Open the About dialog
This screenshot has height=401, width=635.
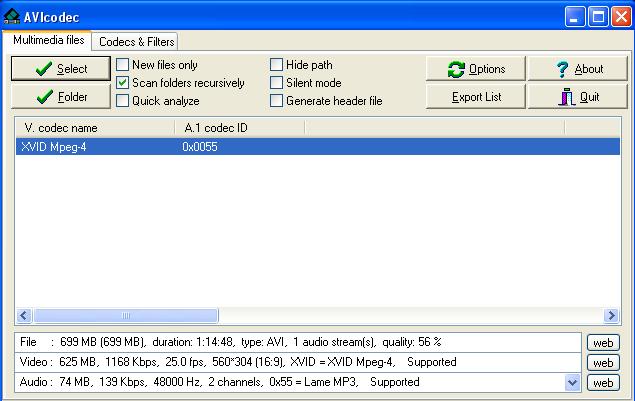(x=577, y=69)
